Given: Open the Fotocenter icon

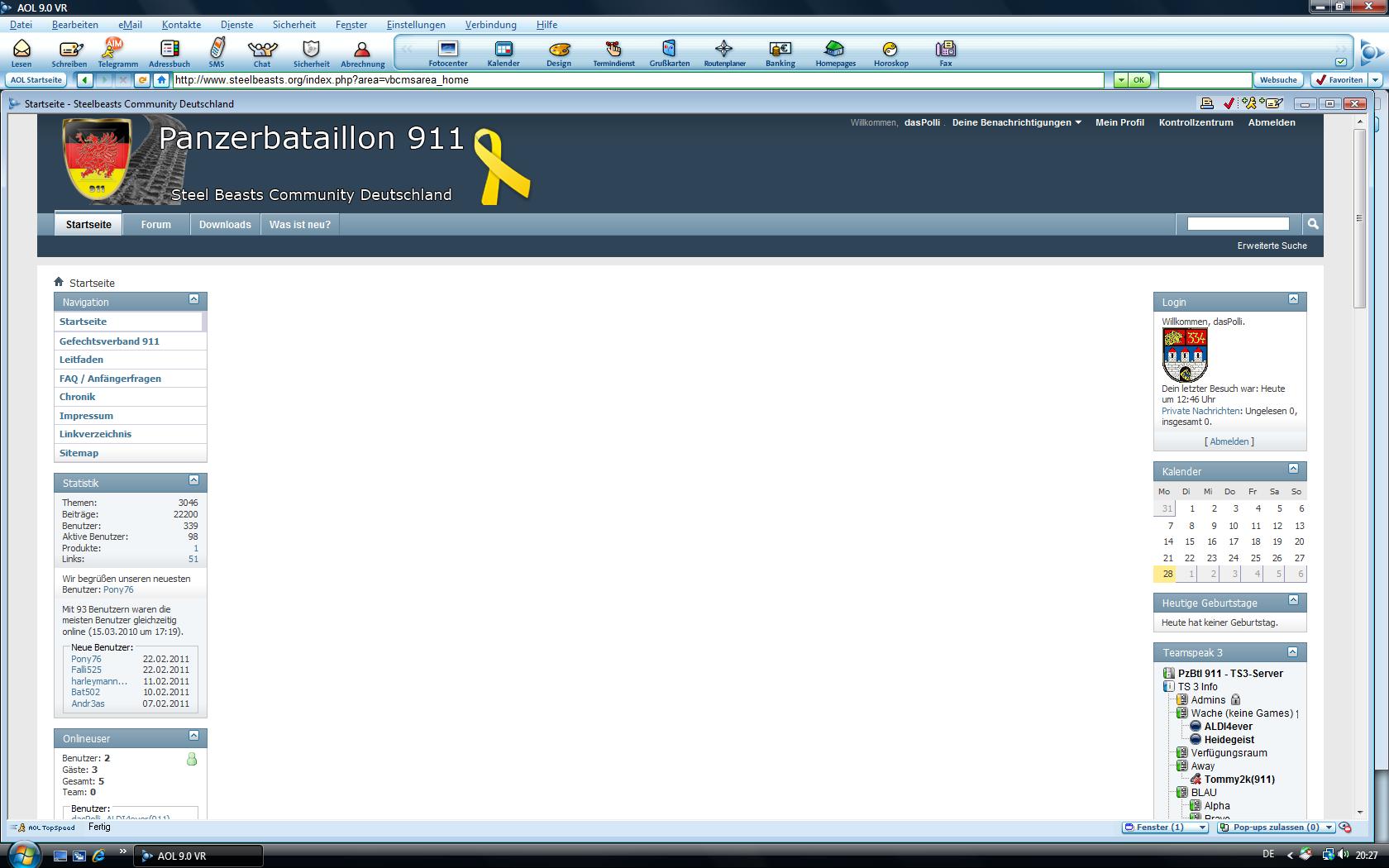Looking at the screenshot, I should click(x=448, y=52).
